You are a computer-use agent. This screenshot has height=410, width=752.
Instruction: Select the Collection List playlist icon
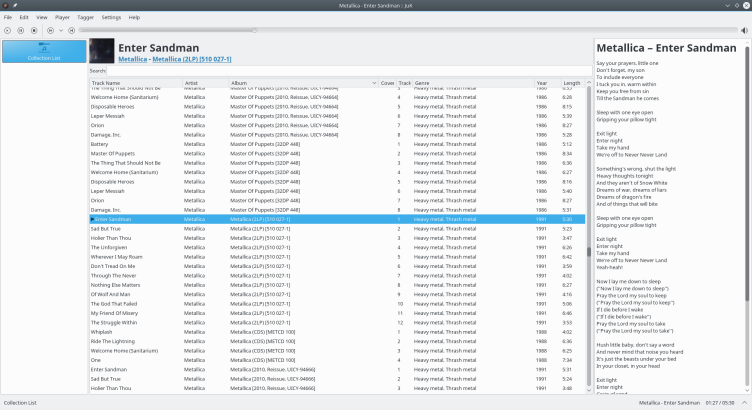pos(44,52)
